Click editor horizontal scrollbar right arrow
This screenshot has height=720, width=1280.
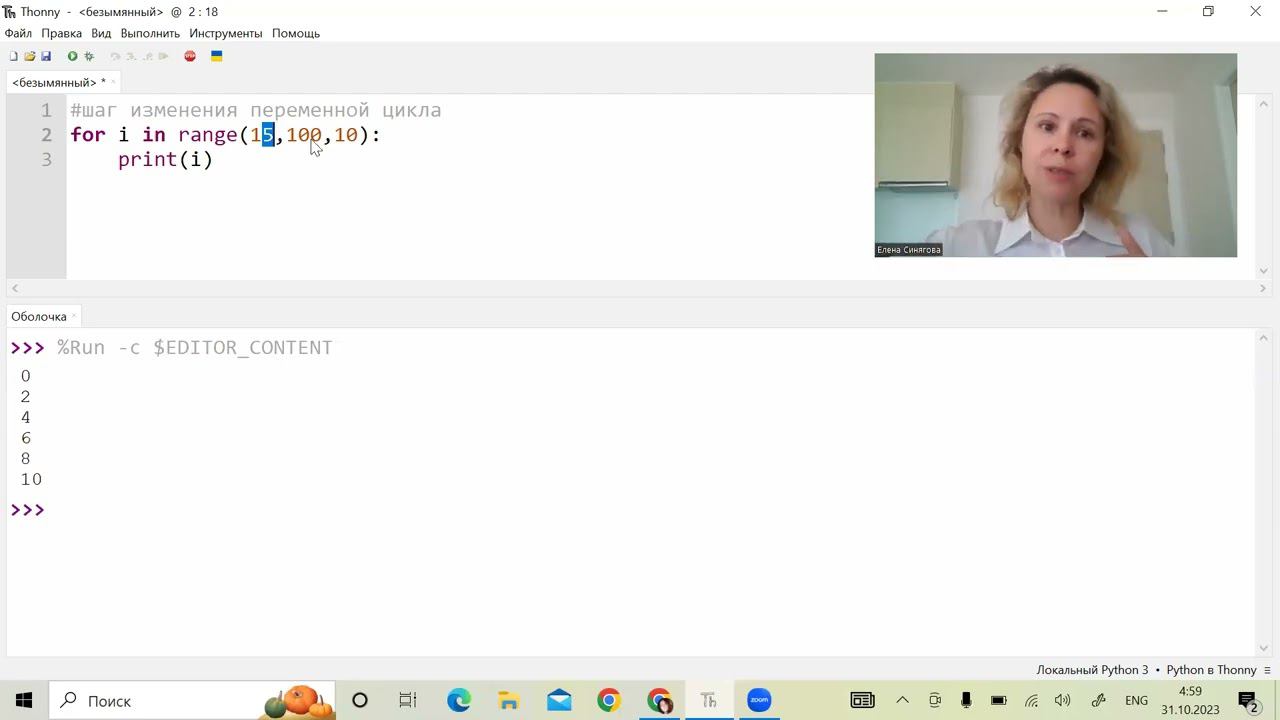pyautogui.click(x=1262, y=288)
